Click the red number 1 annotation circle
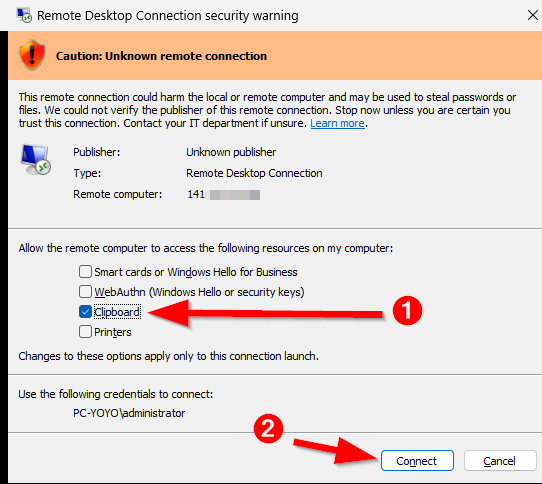Screen dimensions: 542x484 click(407, 310)
